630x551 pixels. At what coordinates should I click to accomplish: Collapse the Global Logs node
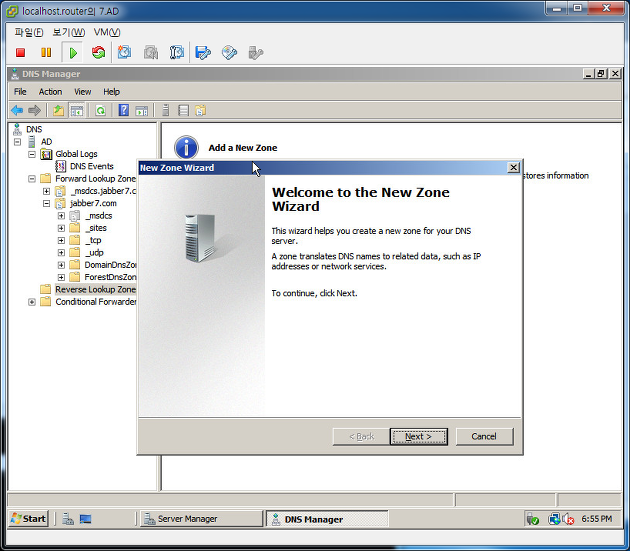click(x=32, y=154)
